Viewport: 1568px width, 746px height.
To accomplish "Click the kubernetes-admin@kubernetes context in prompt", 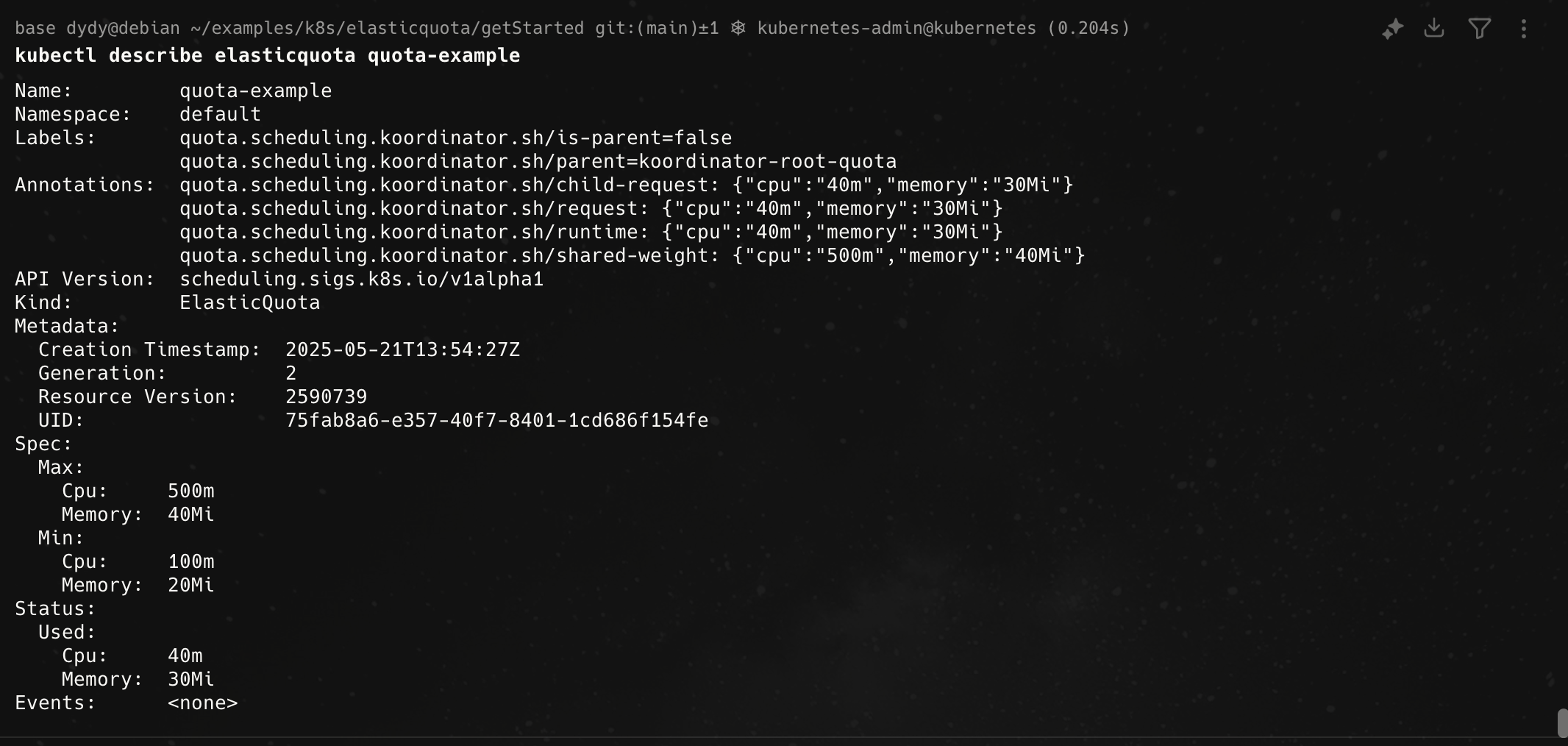I will [897, 28].
